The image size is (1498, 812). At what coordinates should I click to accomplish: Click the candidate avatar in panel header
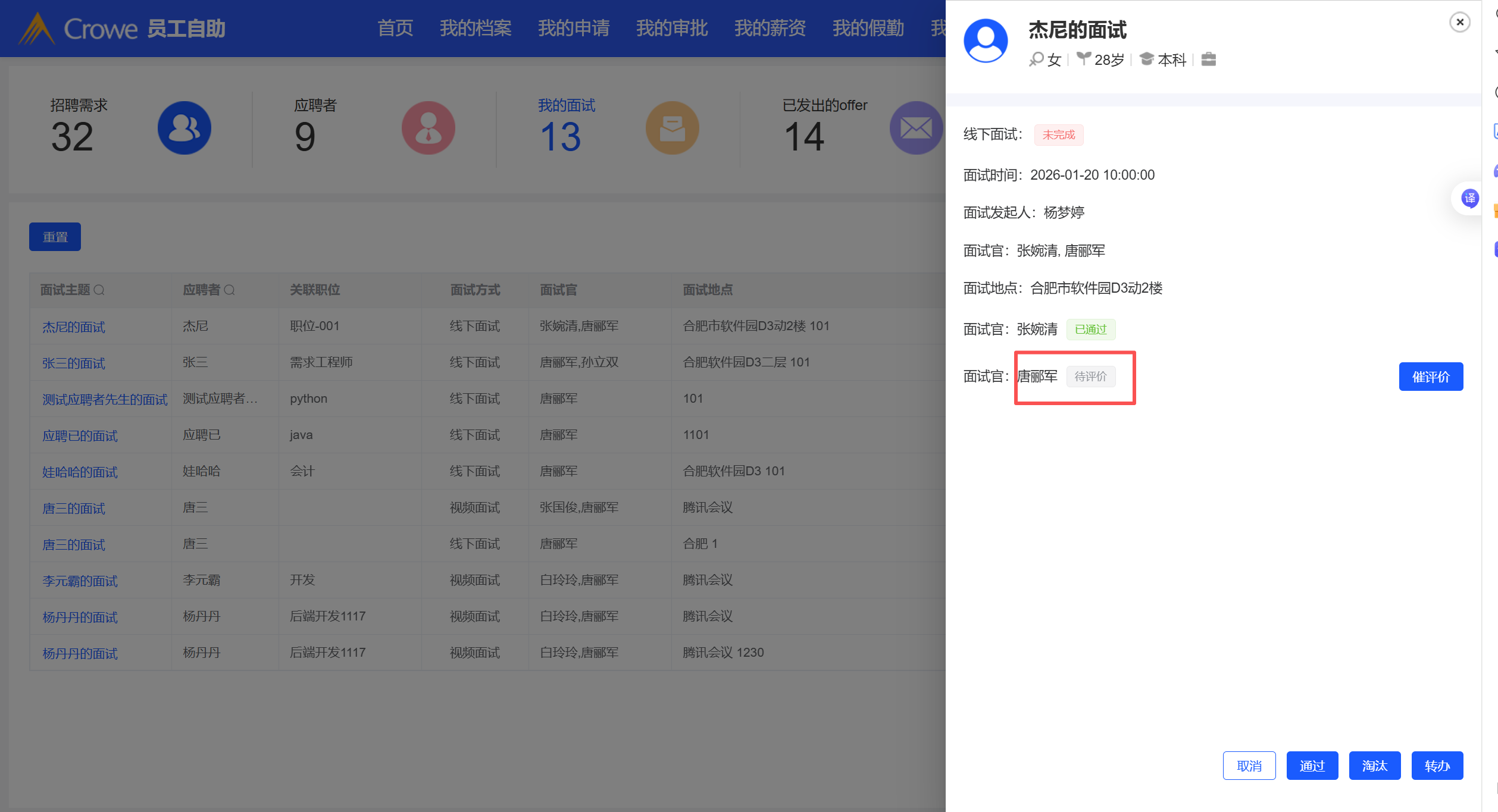coord(986,40)
